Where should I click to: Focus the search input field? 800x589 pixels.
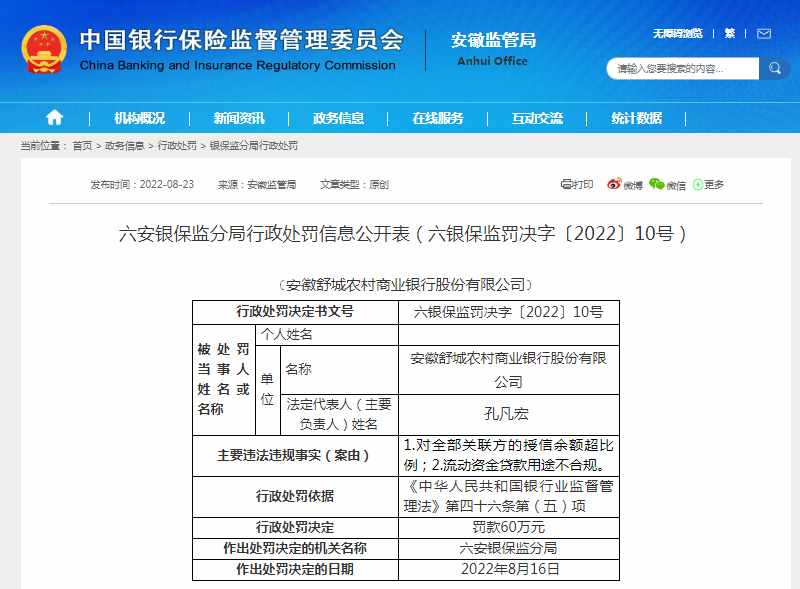coord(683,68)
